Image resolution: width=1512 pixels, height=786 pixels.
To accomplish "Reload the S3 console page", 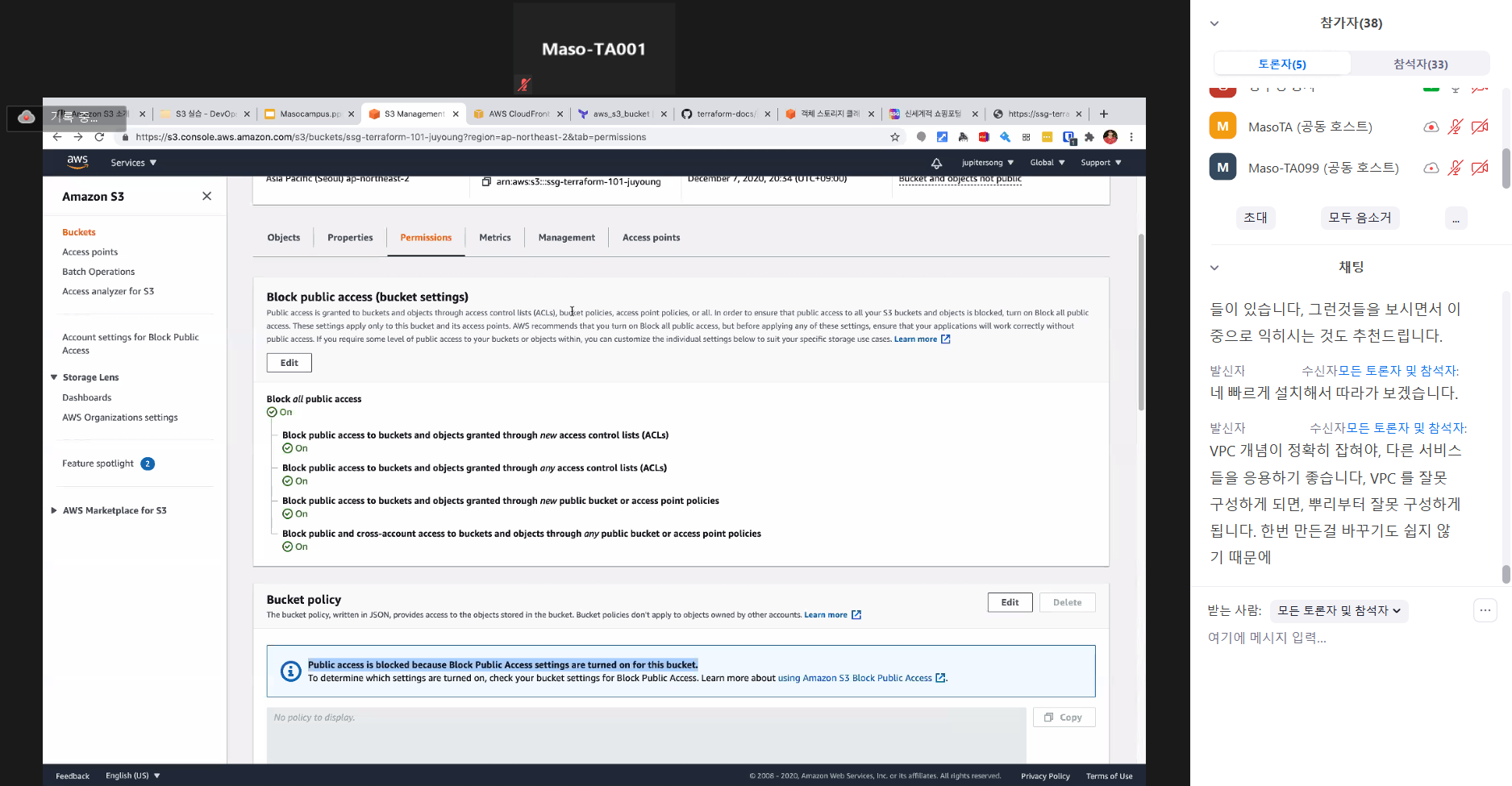I will pyautogui.click(x=99, y=137).
